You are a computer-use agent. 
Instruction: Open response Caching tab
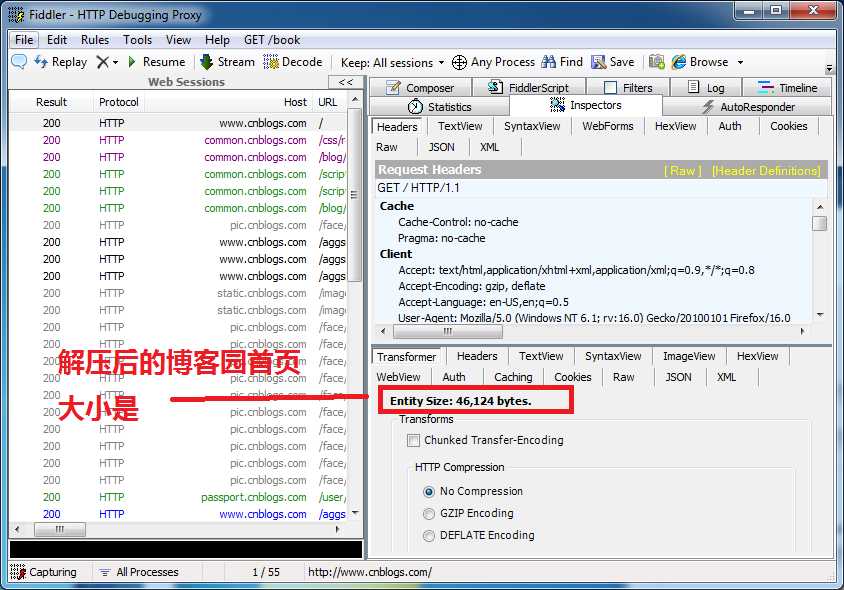pyautogui.click(x=513, y=377)
